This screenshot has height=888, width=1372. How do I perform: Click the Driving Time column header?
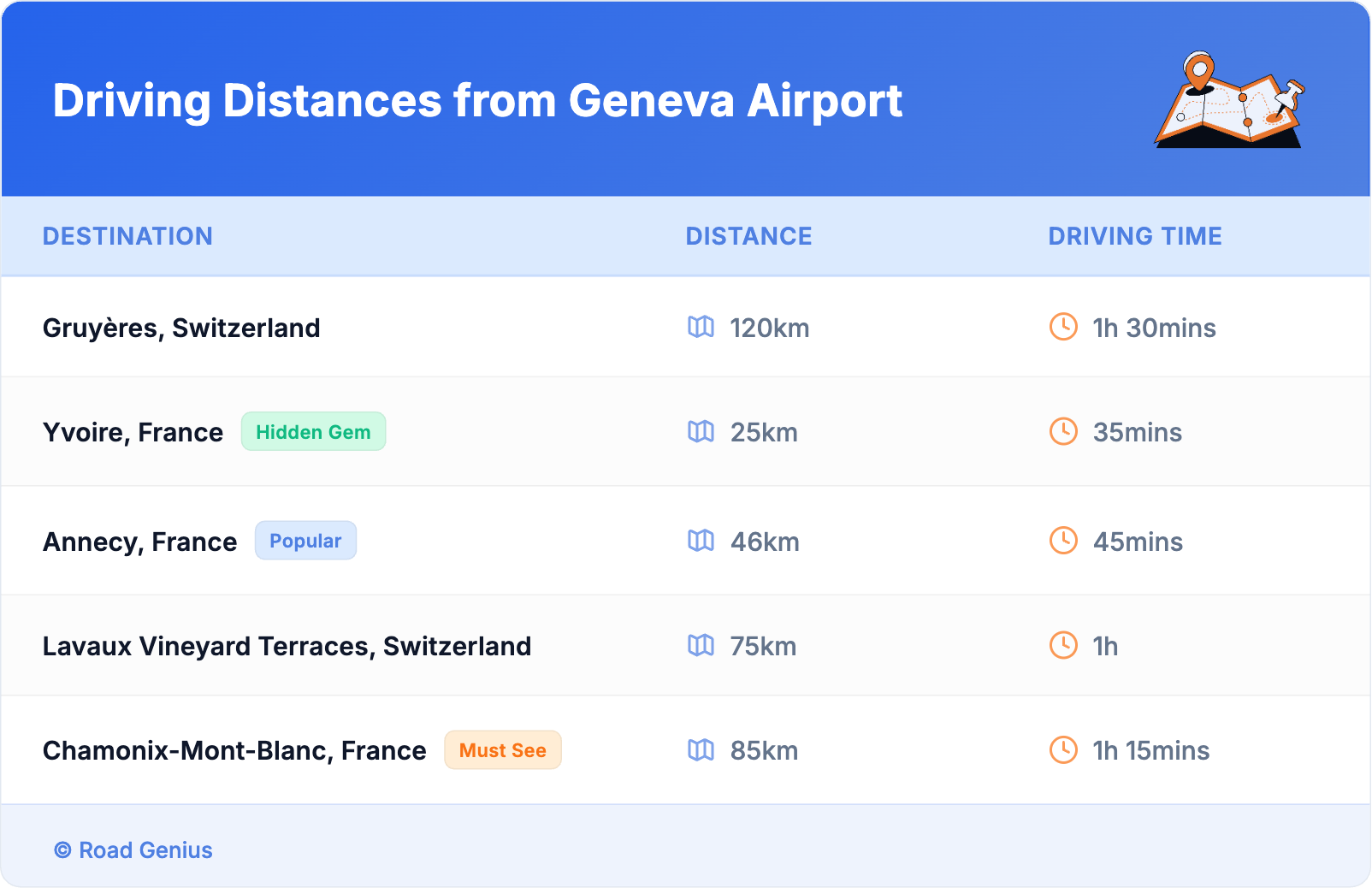(1134, 236)
